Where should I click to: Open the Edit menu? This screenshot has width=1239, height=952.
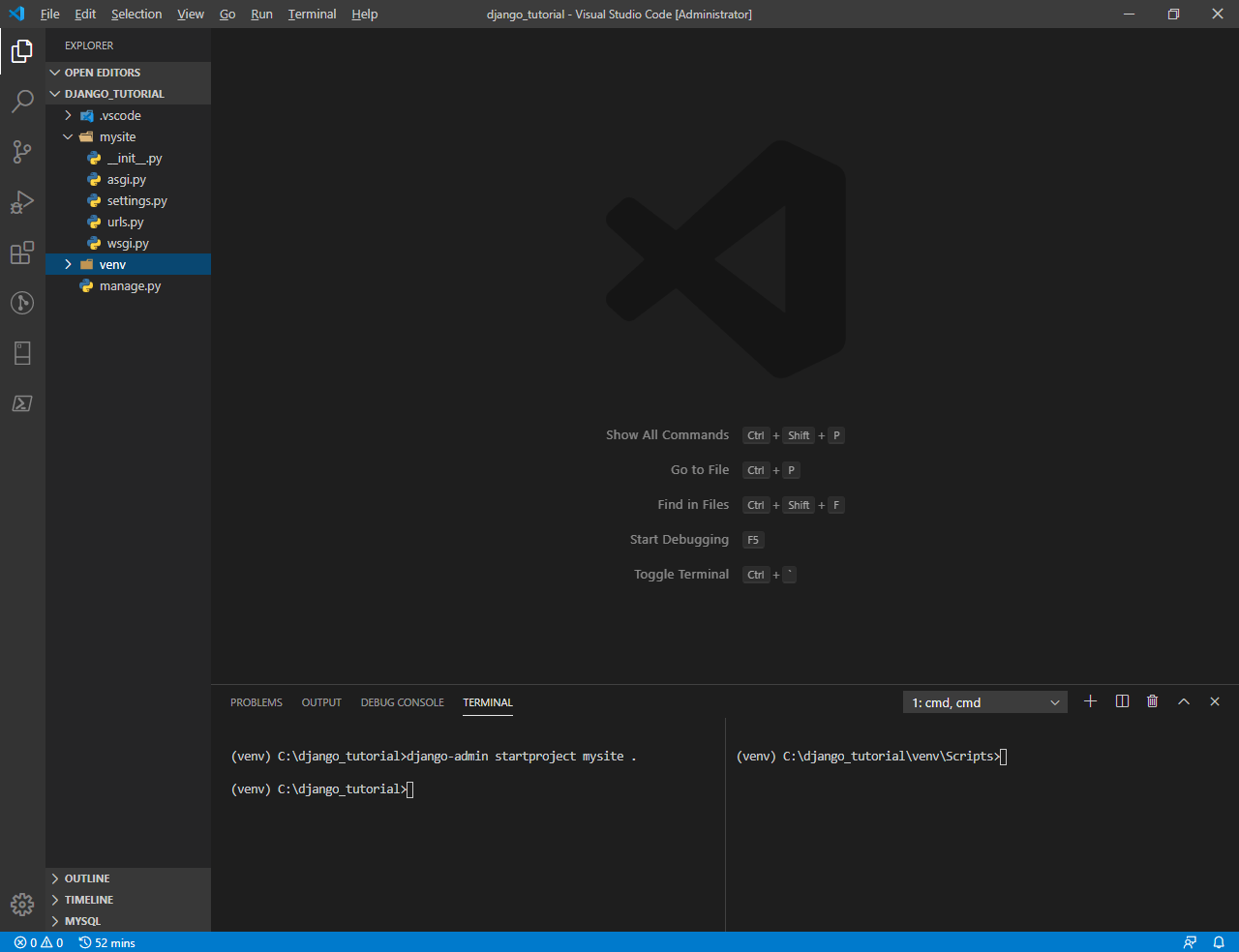pos(85,14)
